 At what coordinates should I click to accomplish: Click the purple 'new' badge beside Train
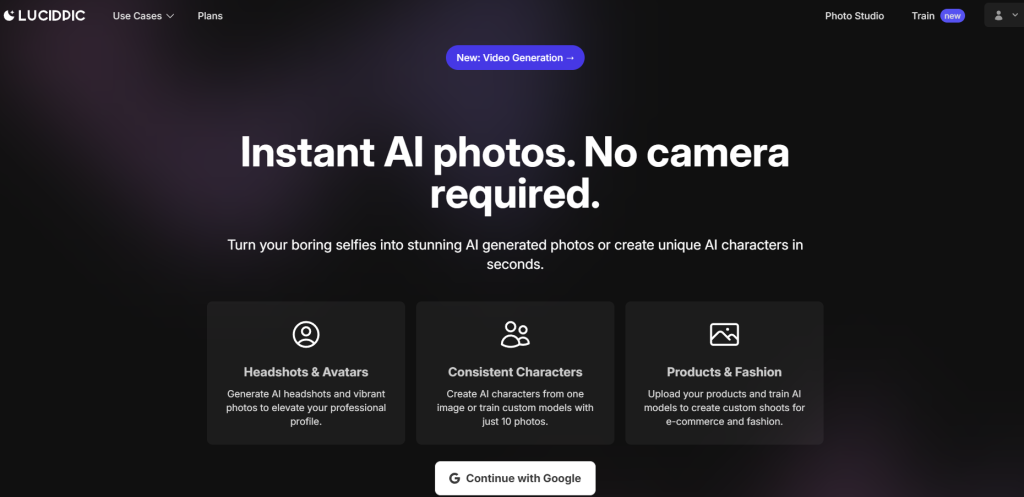[953, 16]
